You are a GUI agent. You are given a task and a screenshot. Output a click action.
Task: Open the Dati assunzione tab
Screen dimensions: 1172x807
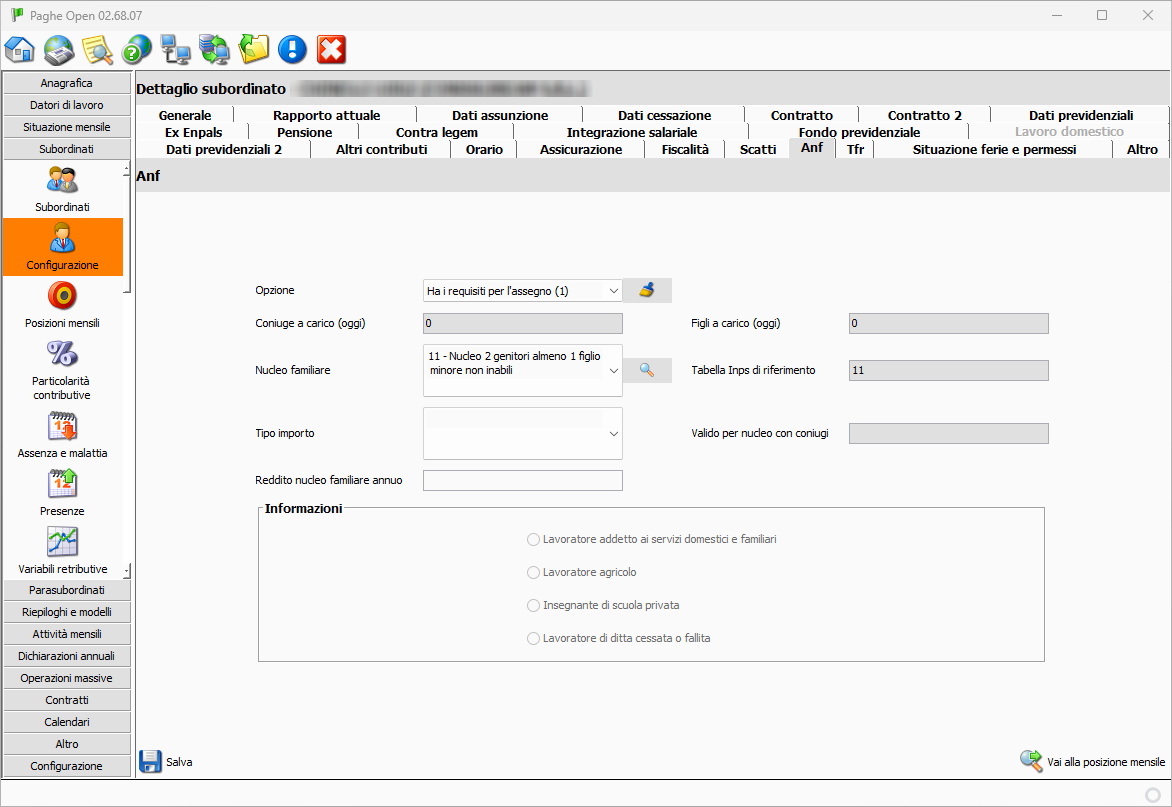click(x=499, y=116)
